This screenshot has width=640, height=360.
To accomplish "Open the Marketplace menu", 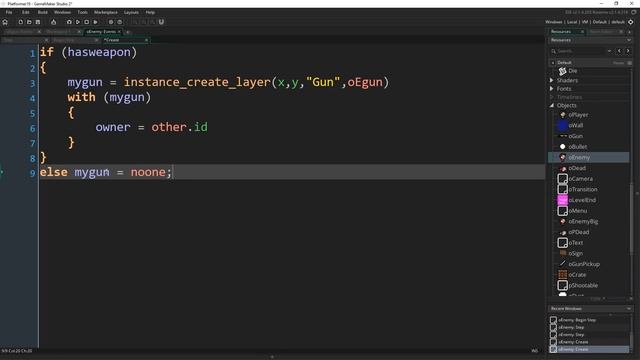I will click(106, 12).
